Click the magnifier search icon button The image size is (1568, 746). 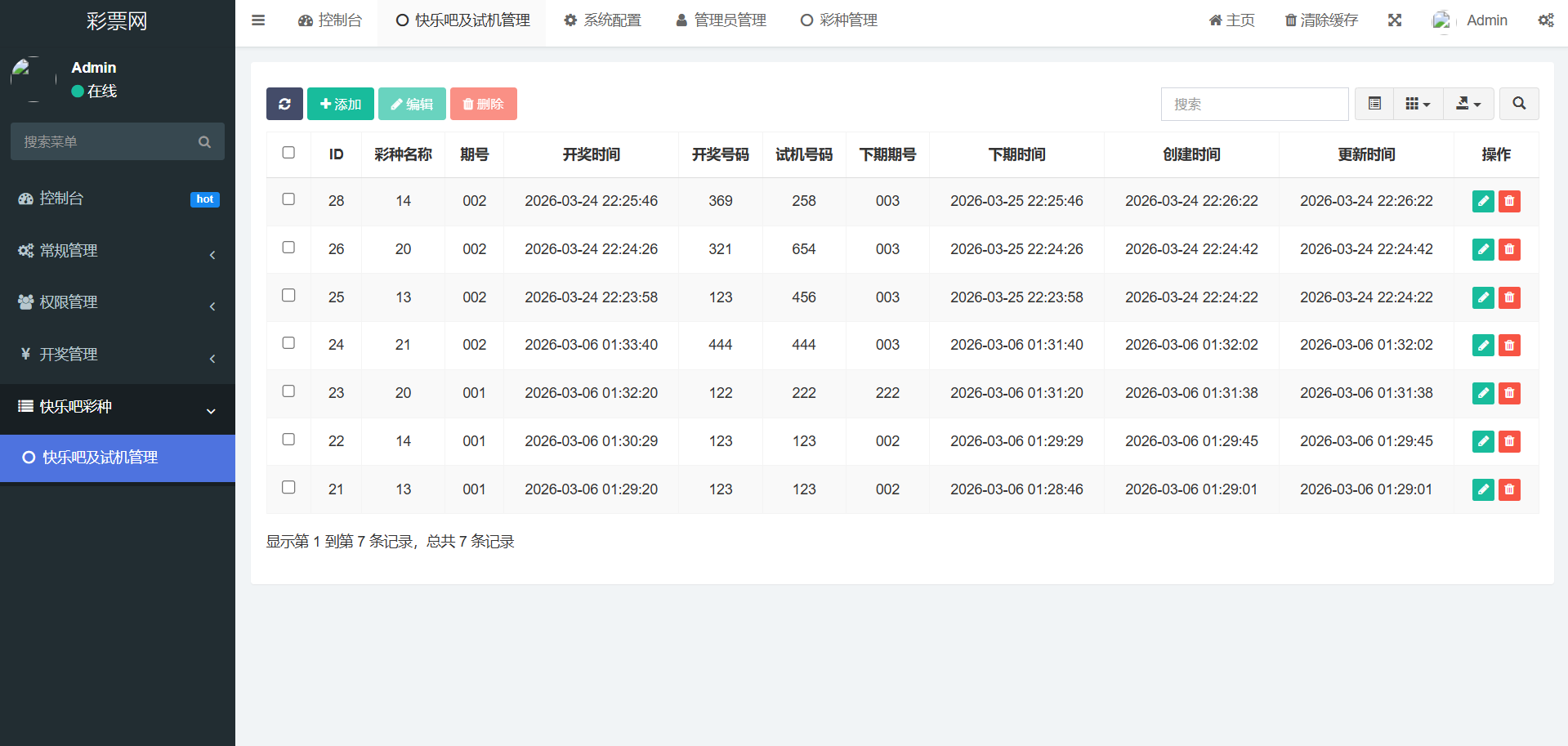[x=1519, y=104]
